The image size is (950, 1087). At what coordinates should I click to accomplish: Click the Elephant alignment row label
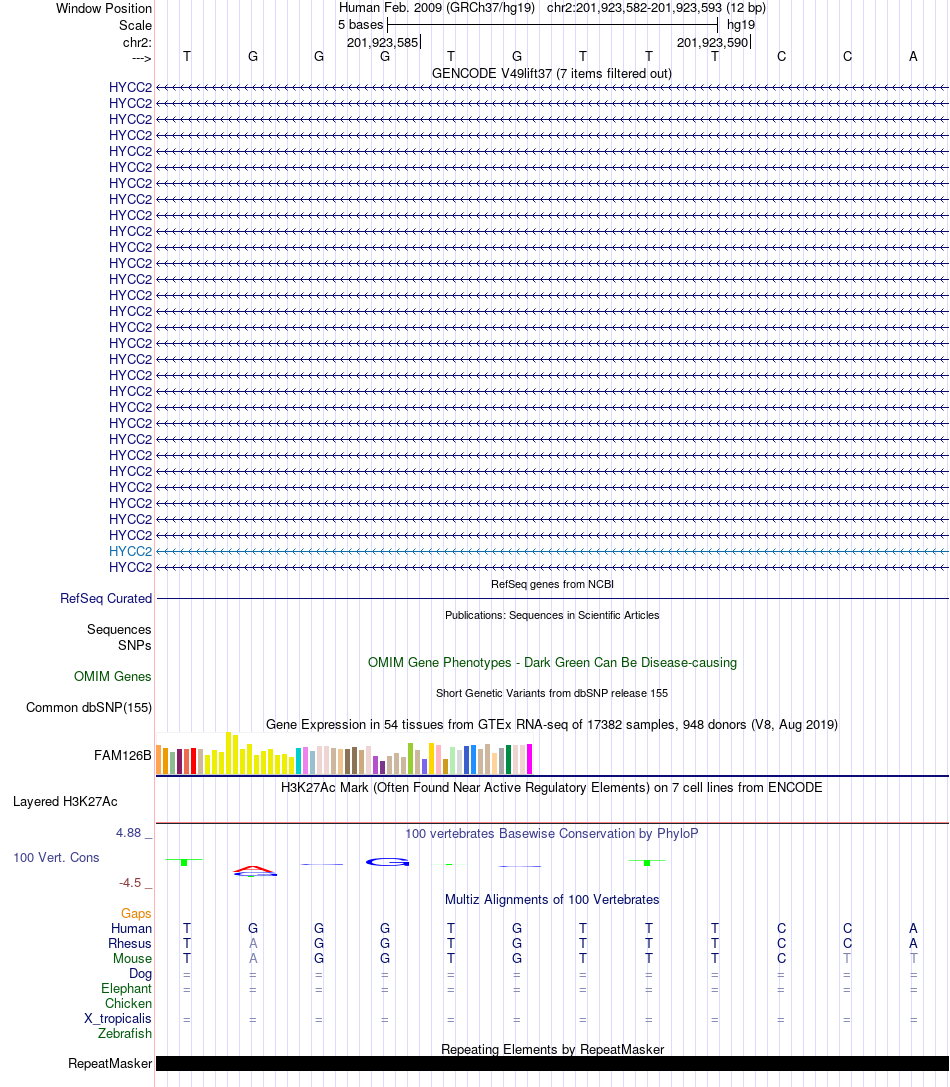point(126,989)
